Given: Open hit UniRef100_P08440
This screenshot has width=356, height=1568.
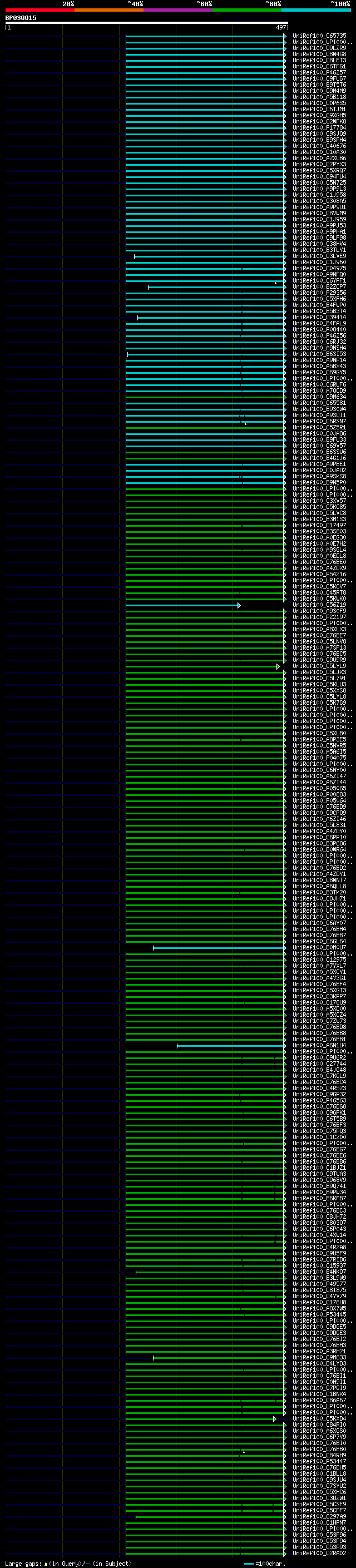Looking at the screenshot, I should tap(319, 330).
